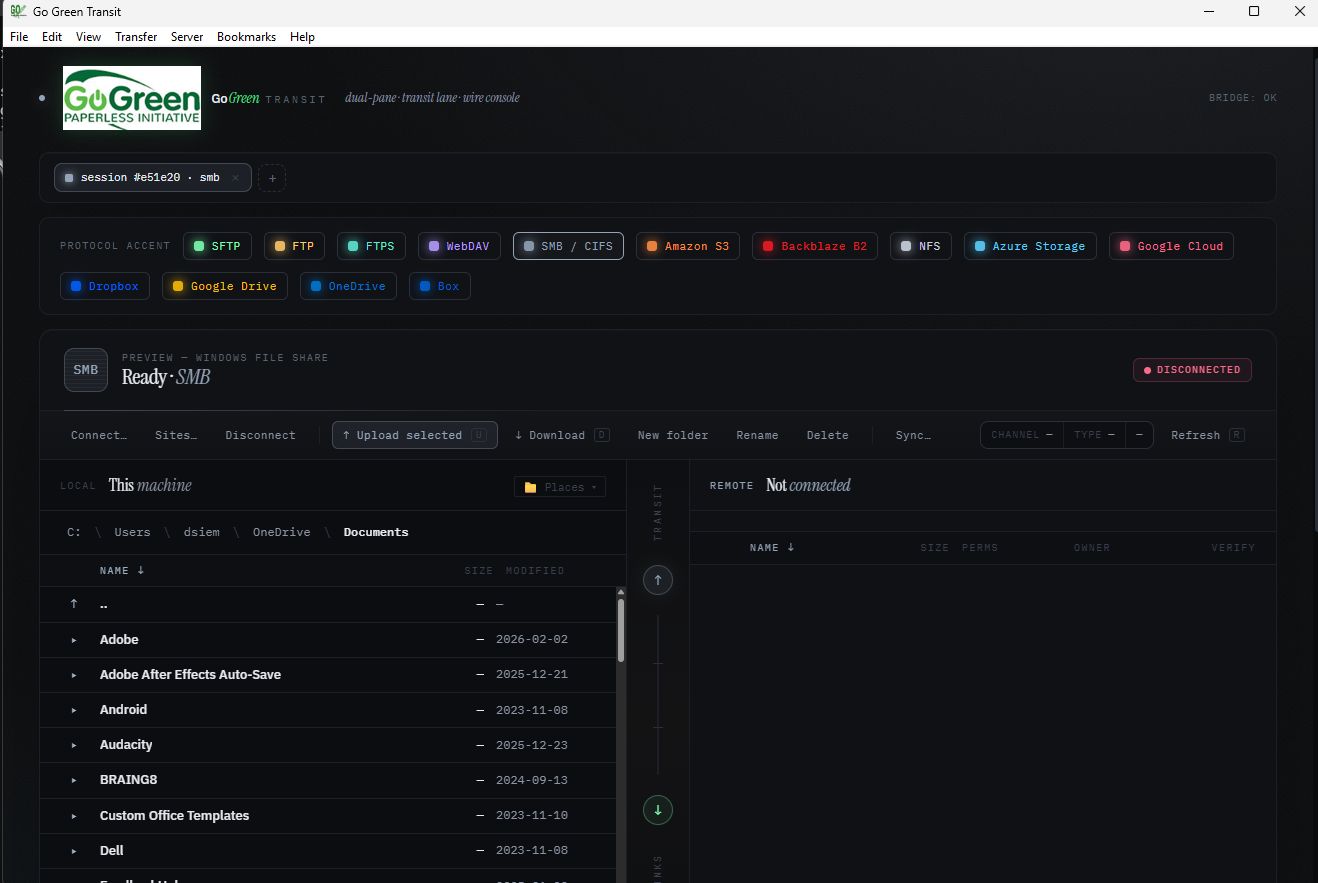Image resolution: width=1318 pixels, height=883 pixels.
Task: Select the NFS protocol accent
Action: tap(921, 246)
